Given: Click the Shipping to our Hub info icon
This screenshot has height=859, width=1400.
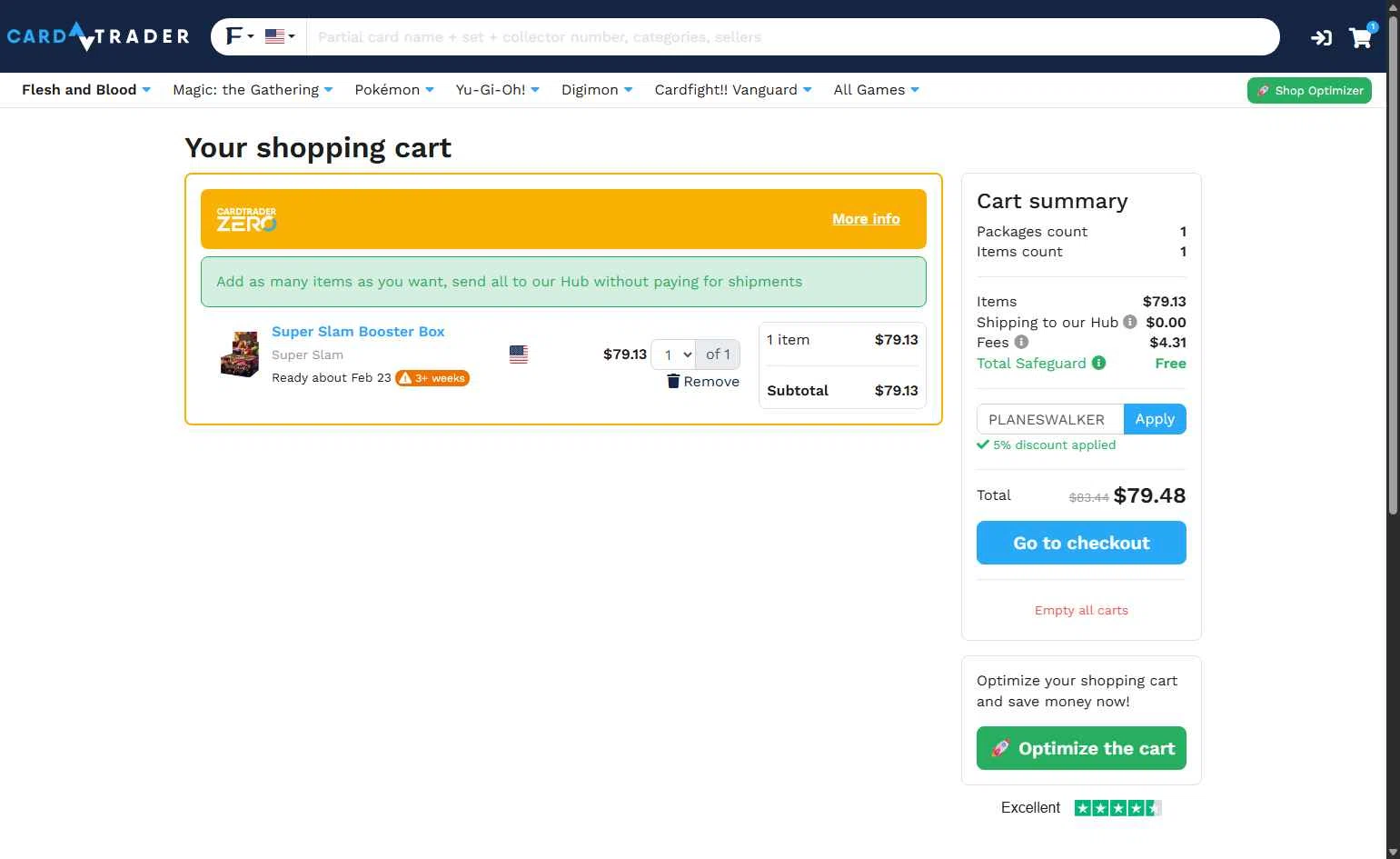Looking at the screenshot, I should pos(1129,322).
